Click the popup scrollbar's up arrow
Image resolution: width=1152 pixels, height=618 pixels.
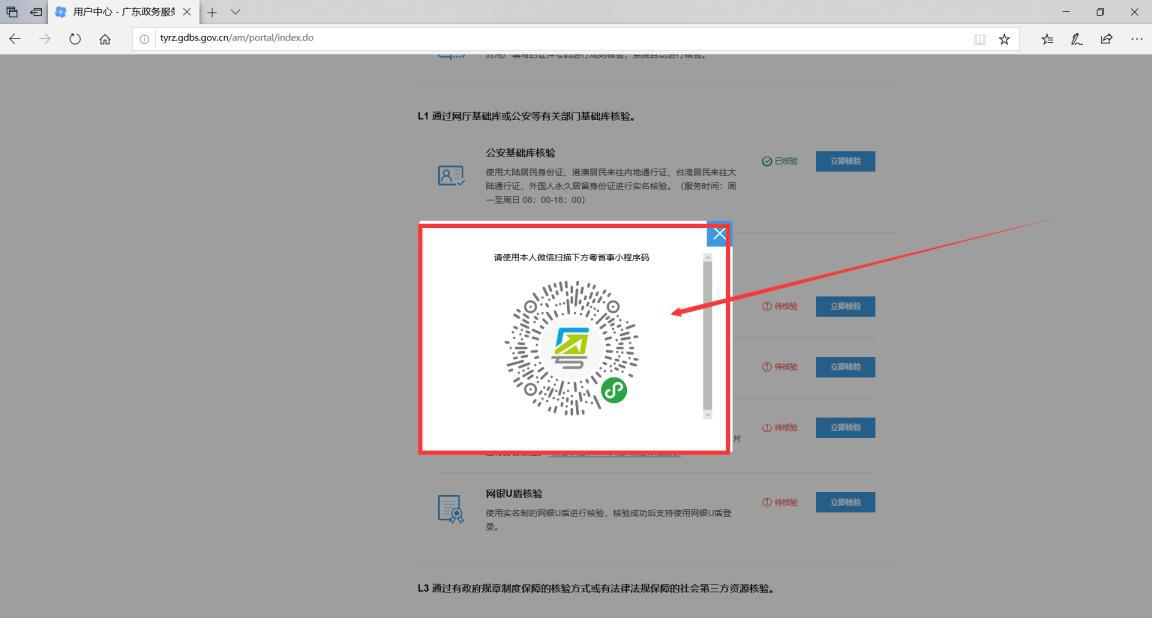coord(708,258)
